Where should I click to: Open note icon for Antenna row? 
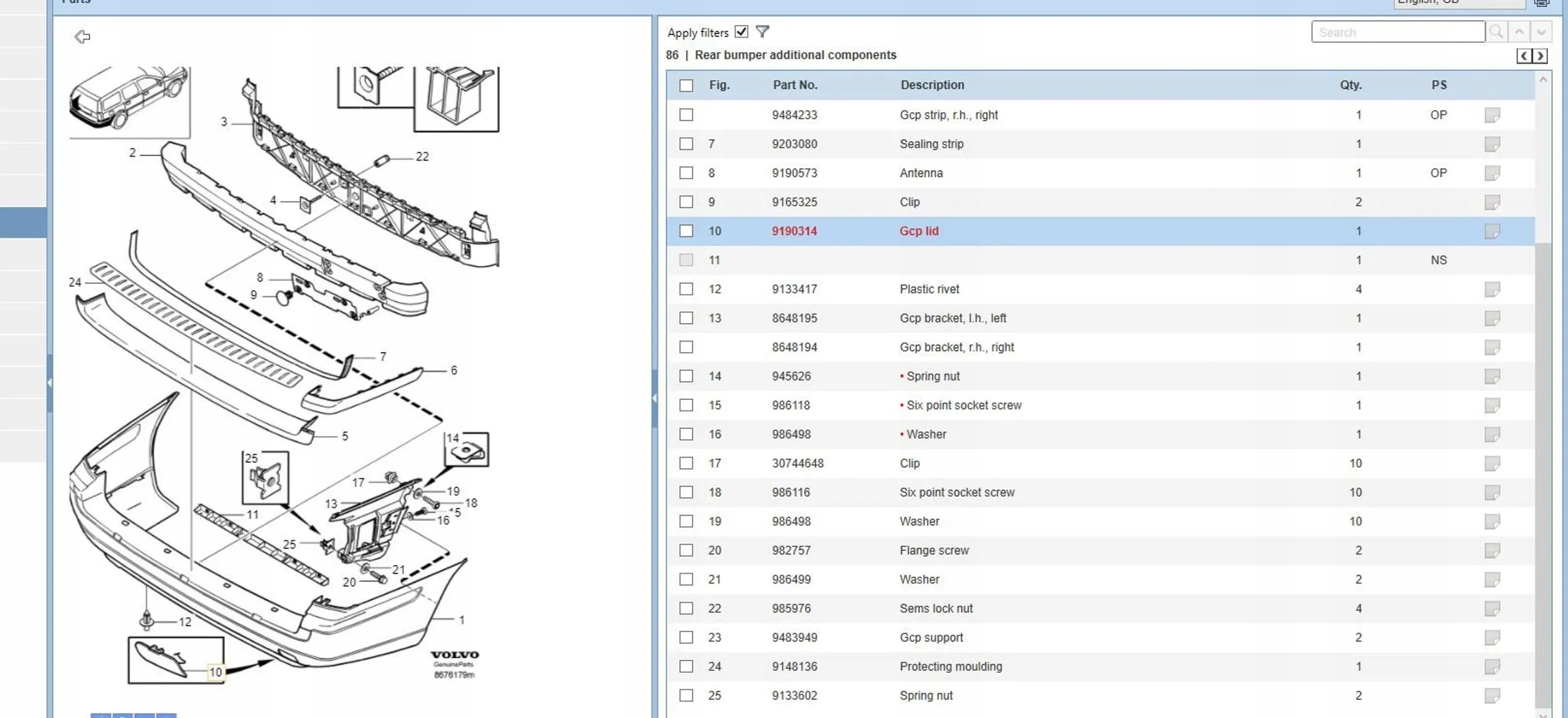point(1492,173)
